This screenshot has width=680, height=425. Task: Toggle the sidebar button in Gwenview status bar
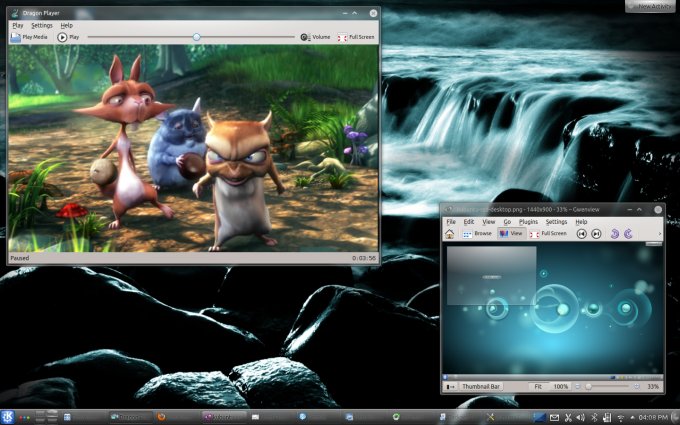click(451, 386)
